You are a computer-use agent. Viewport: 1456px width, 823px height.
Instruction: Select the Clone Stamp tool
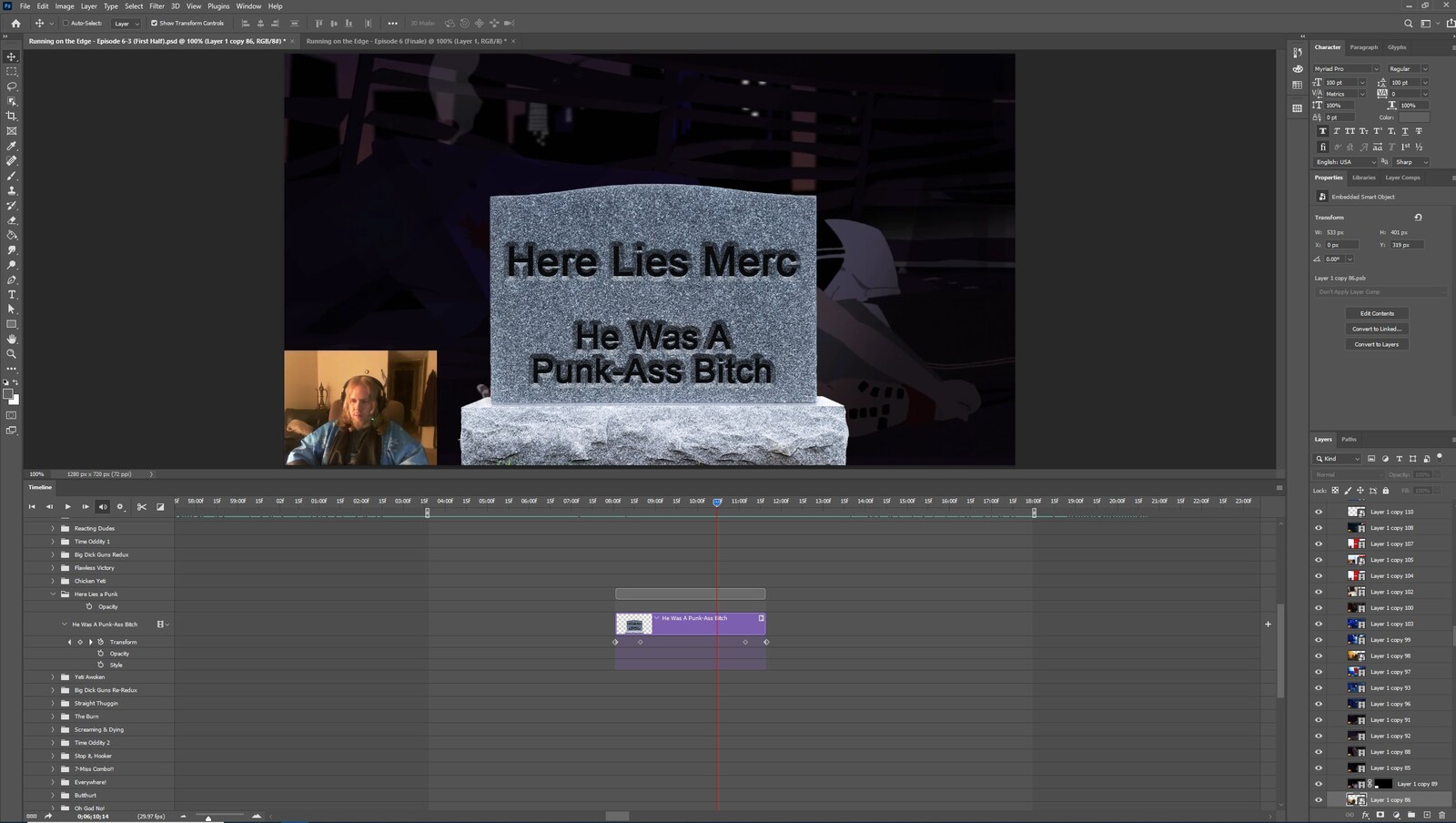(12, 190)
